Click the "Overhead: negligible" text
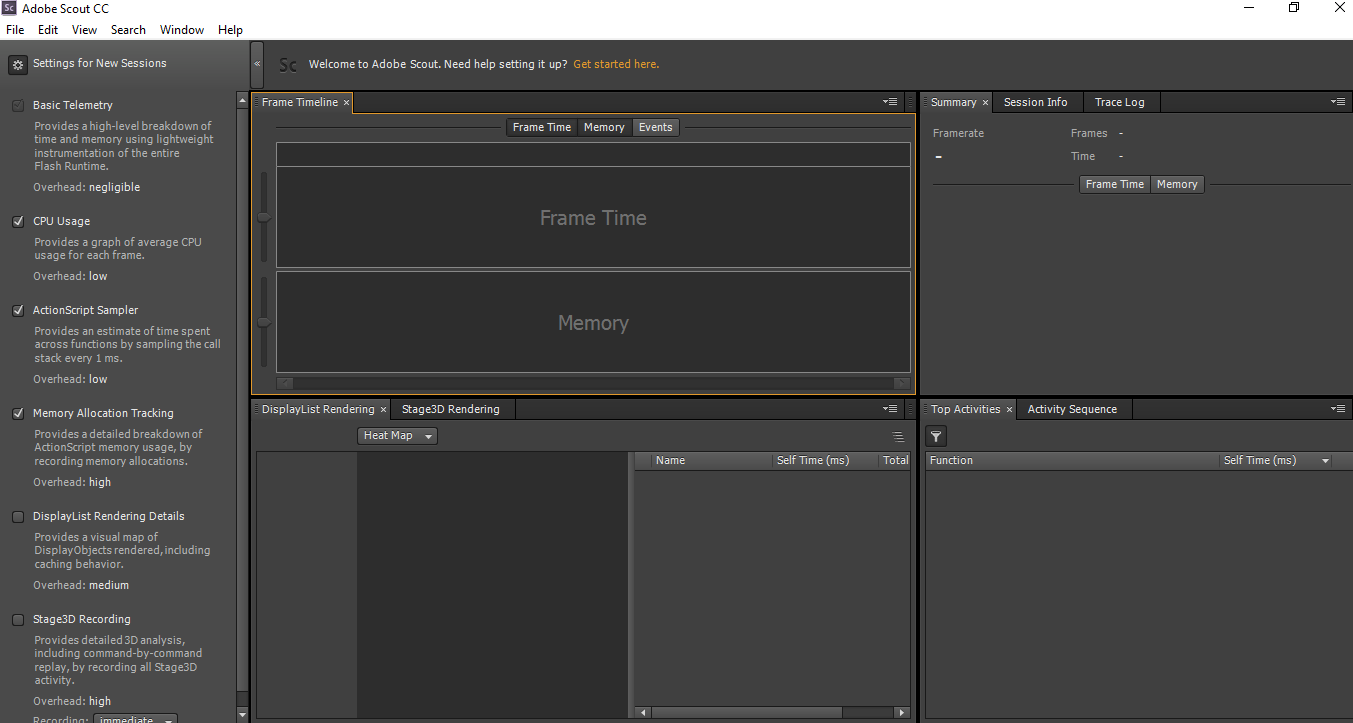This screenshot has width=1353, height=723. pyautogui.click(x=87, y=187)
